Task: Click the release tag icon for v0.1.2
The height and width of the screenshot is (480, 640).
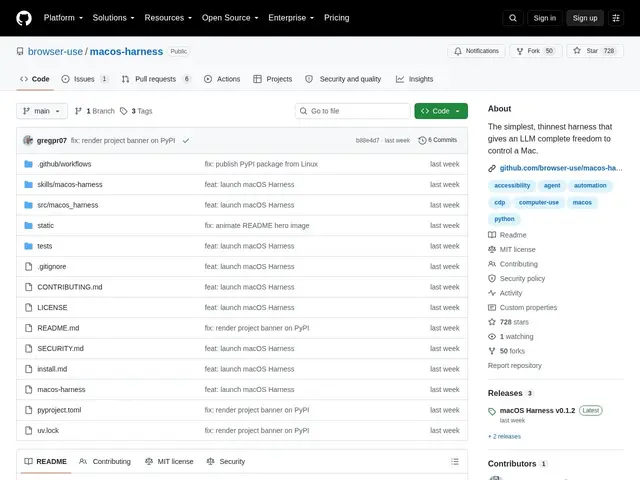Action: (492, 411)
